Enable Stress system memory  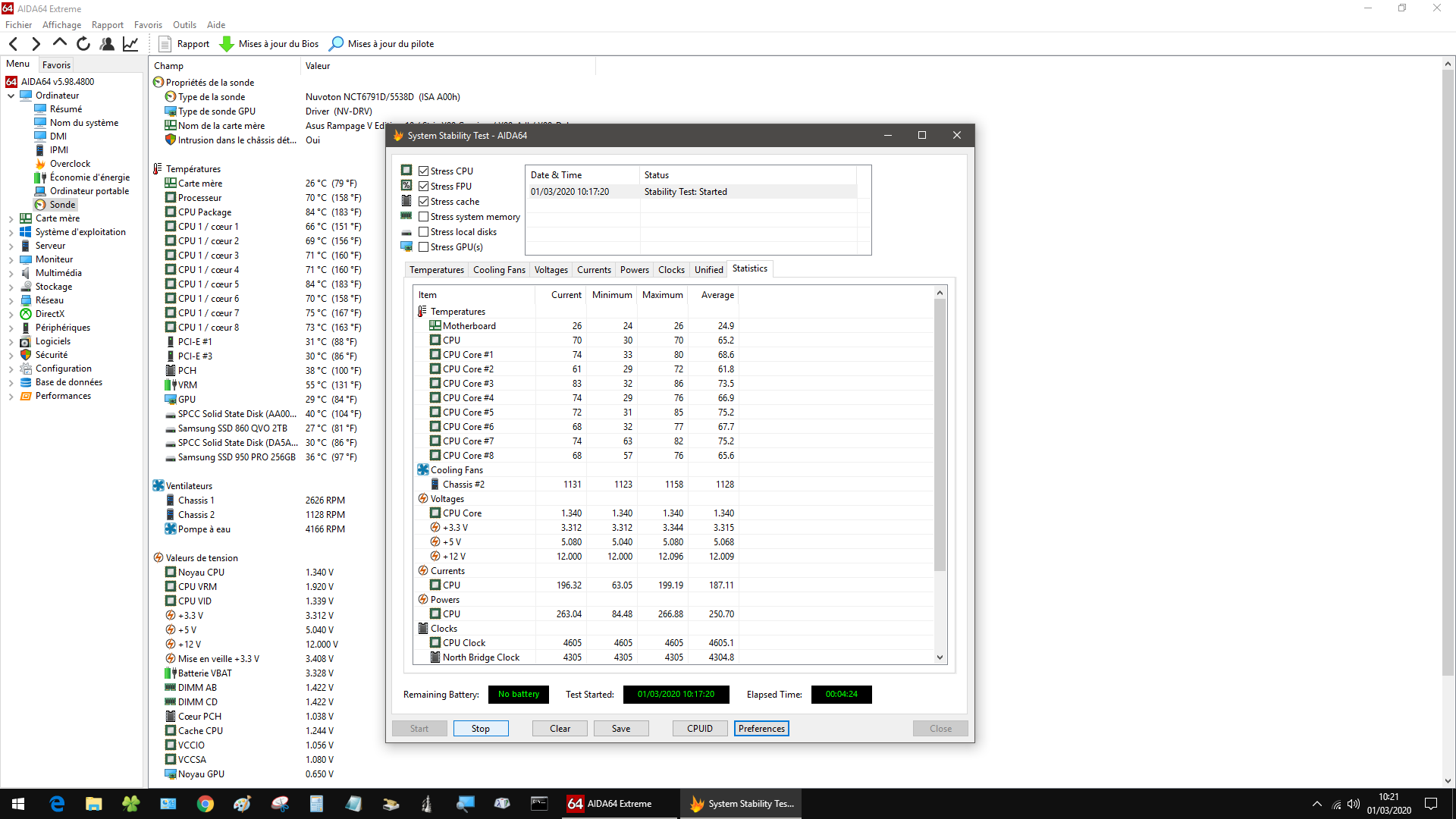pyautogui.click(x=424, y=216)
